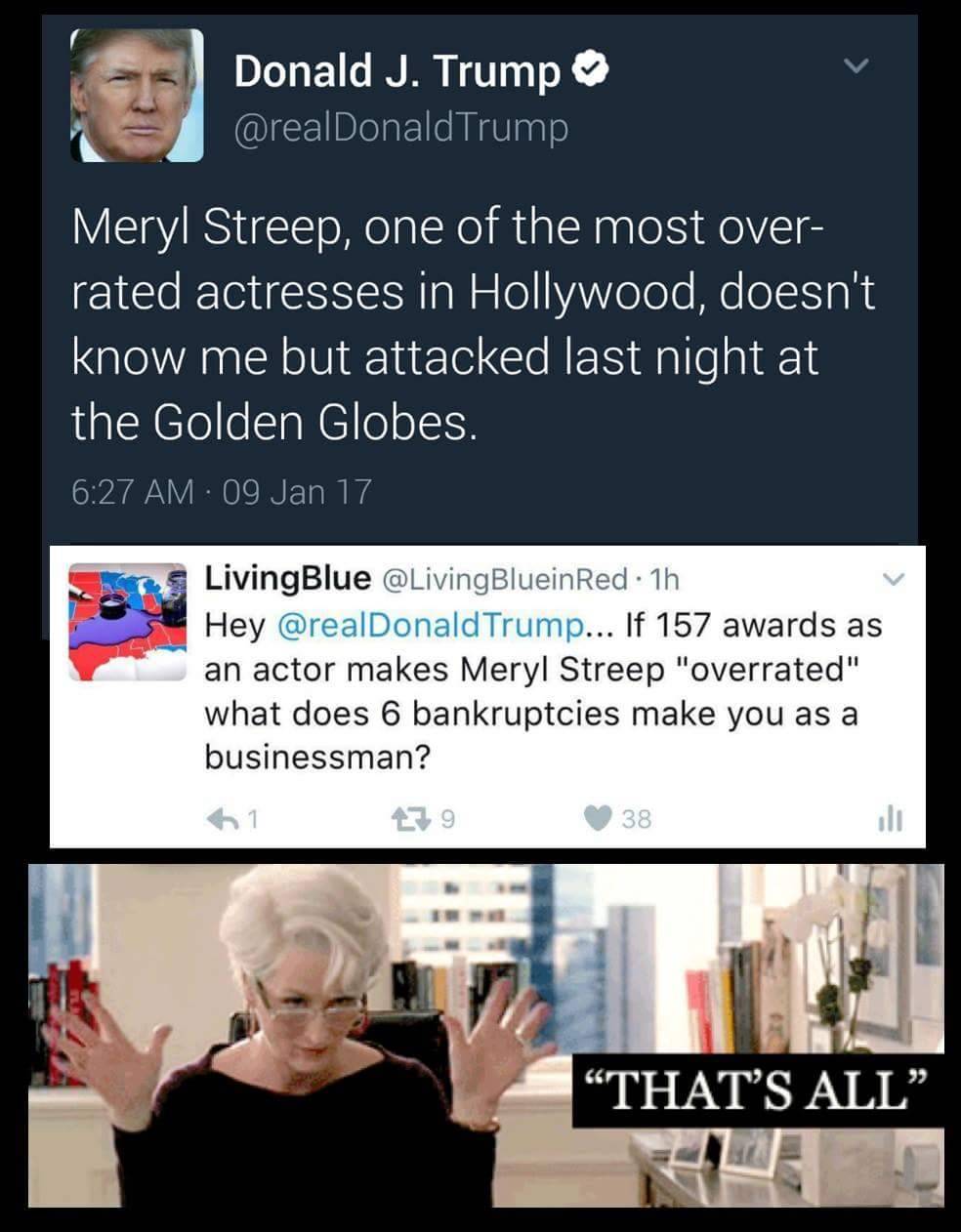
Task: Click the "THAT'S ALL" caption box
Action: point(758,1090)
